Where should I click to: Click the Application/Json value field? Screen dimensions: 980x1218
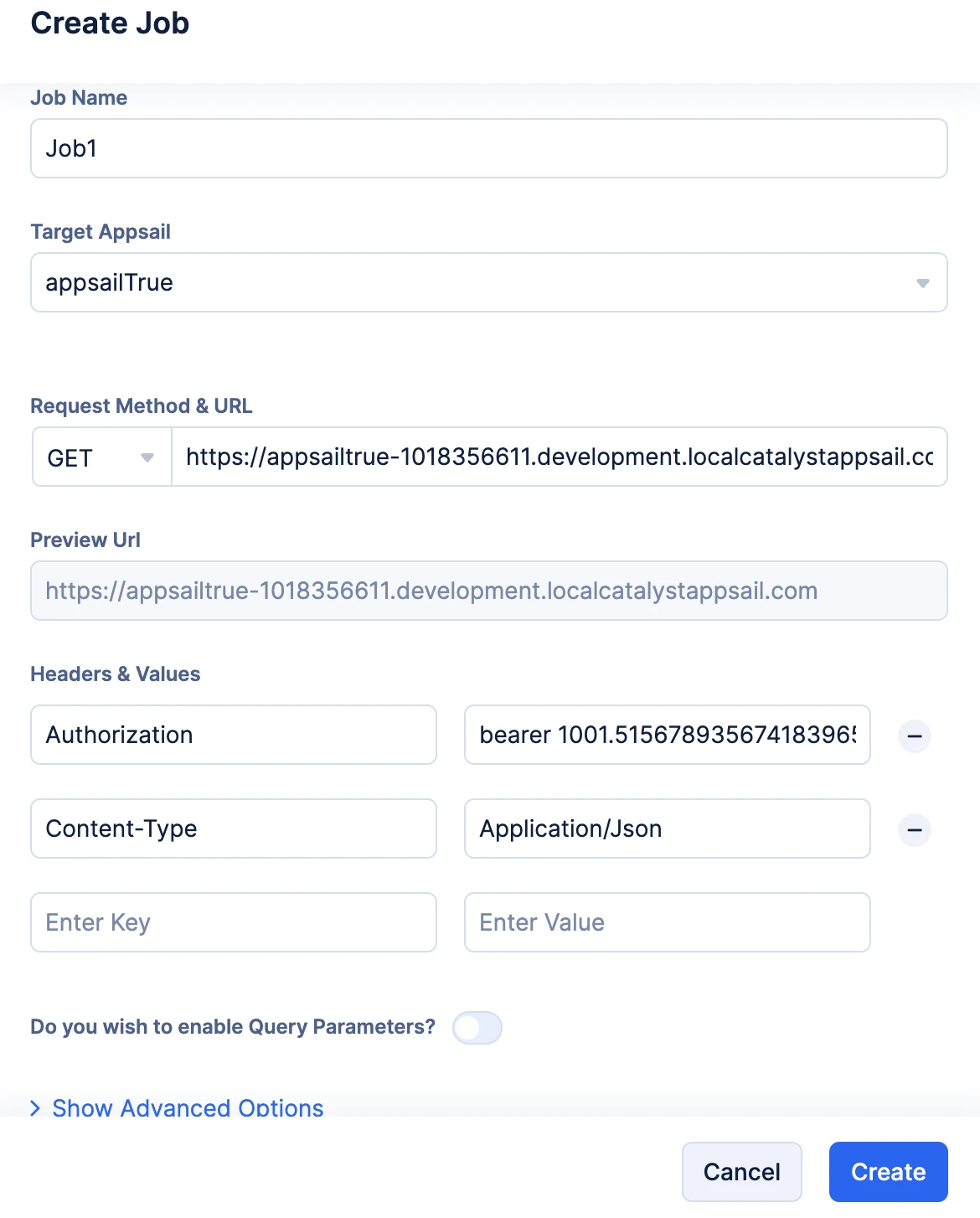click(x=667, y=829)
